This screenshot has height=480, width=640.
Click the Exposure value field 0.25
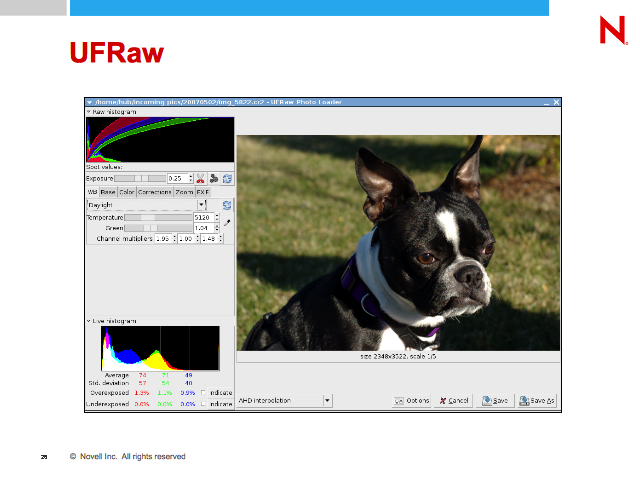[178, 178]
